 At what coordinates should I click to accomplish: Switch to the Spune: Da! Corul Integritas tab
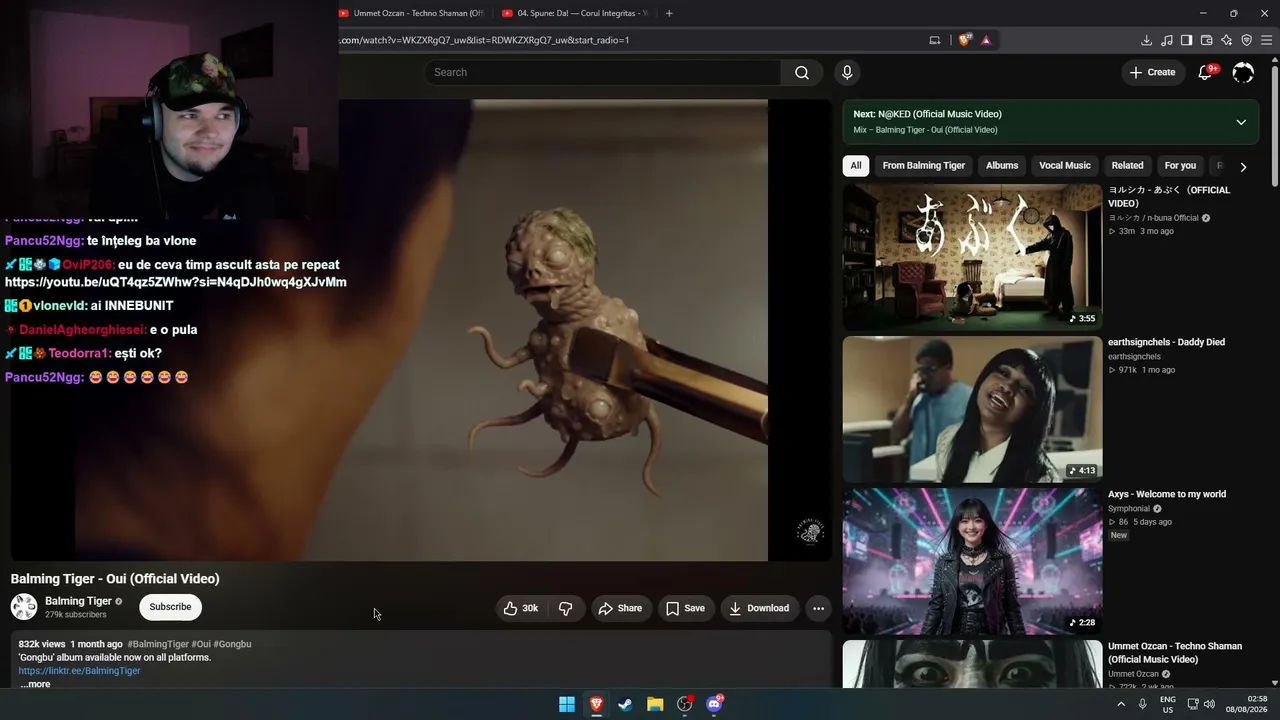pyautogui.click(x=575, y=13)
